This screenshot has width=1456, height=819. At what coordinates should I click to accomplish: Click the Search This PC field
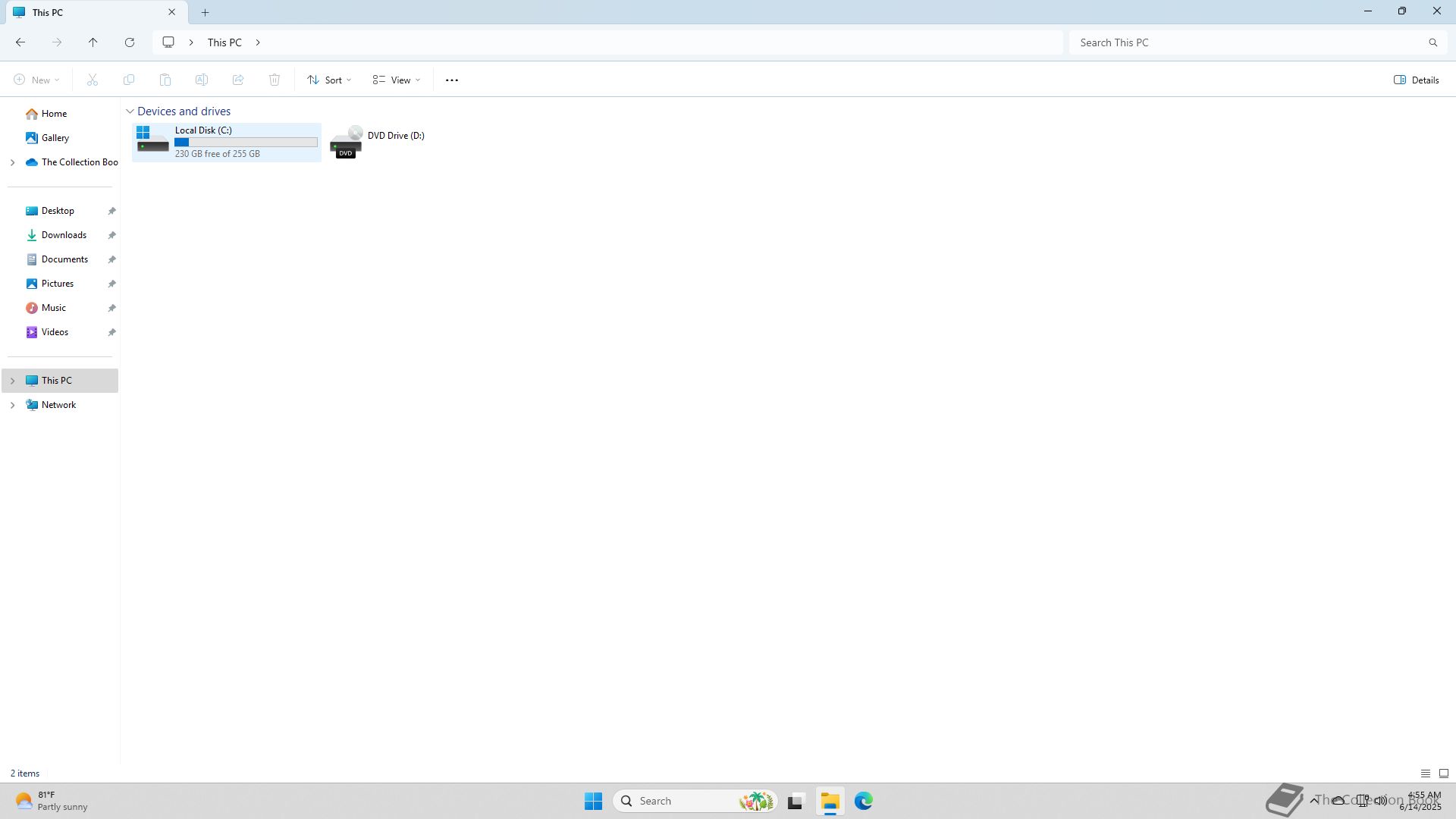click(x=1247, y=43)
